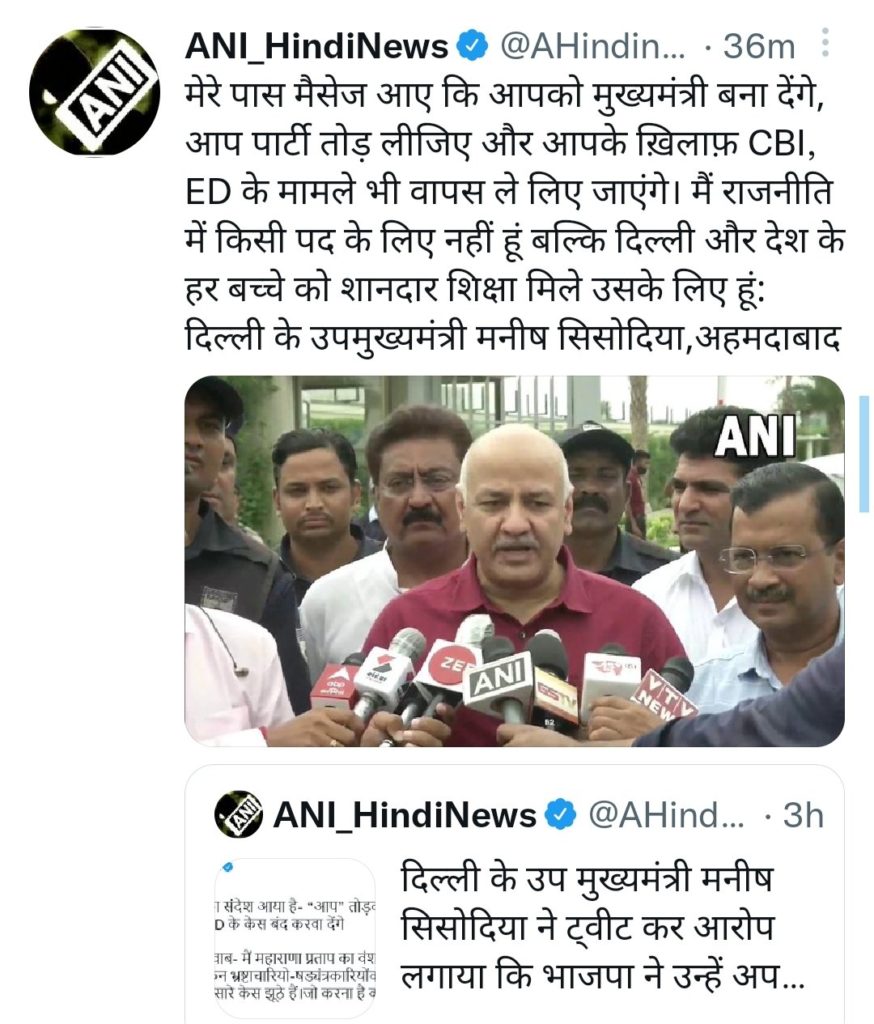Viewport: 874px width, 1024px height.
Task: Open the 36m timestamp of the tweet
Action: point(759,47)
